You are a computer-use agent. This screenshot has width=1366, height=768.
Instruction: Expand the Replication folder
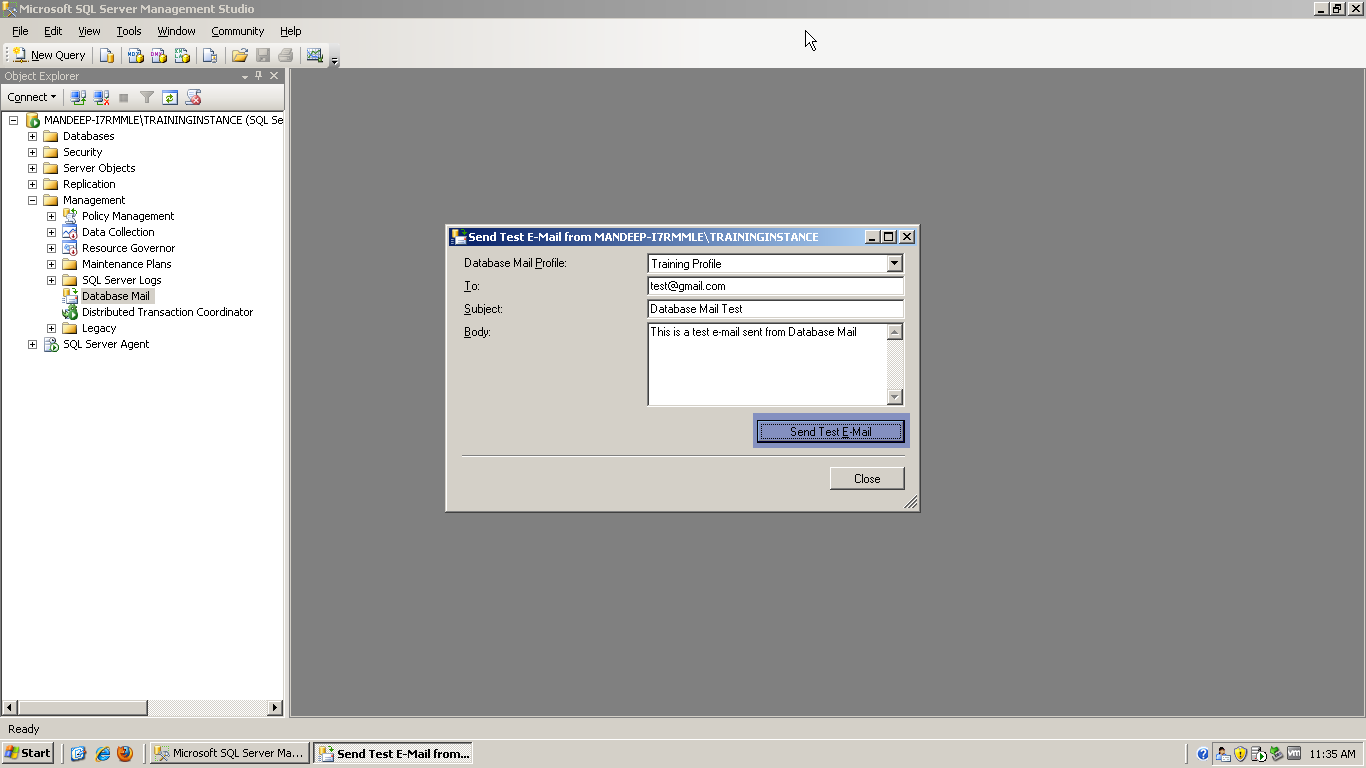point(32,184)
